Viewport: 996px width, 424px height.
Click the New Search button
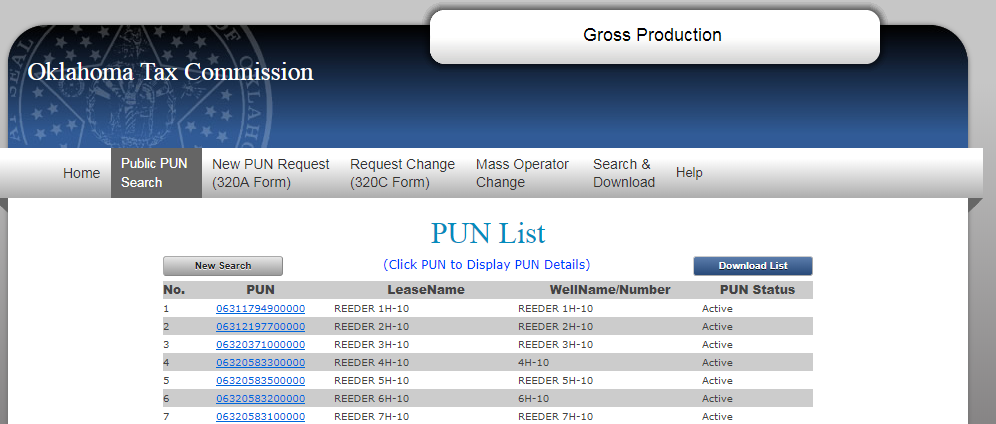point(223,266)
